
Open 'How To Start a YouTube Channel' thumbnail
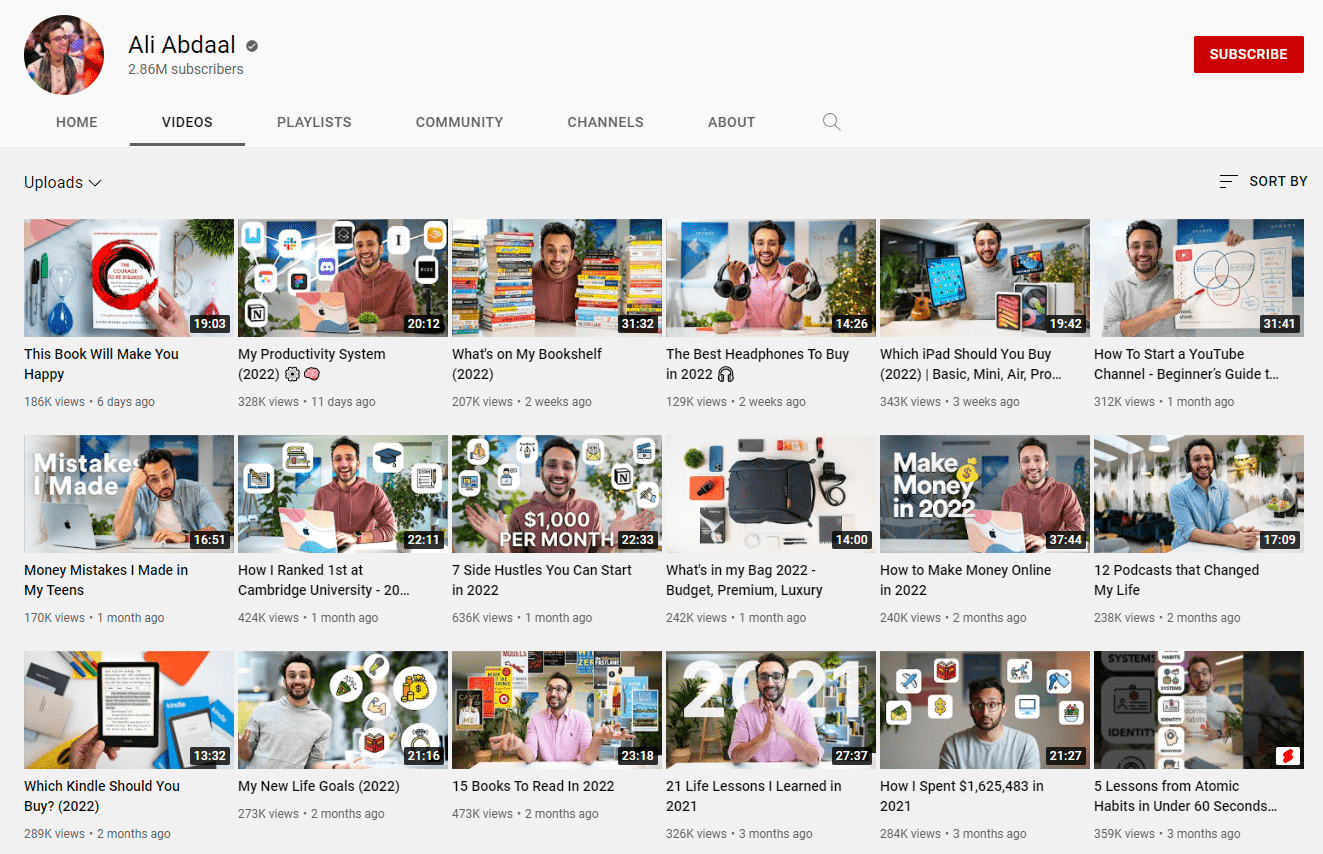[1199, 278]
